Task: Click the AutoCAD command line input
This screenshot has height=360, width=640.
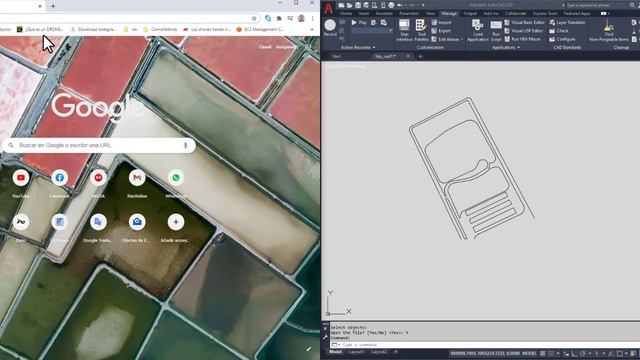Action: 486,345
